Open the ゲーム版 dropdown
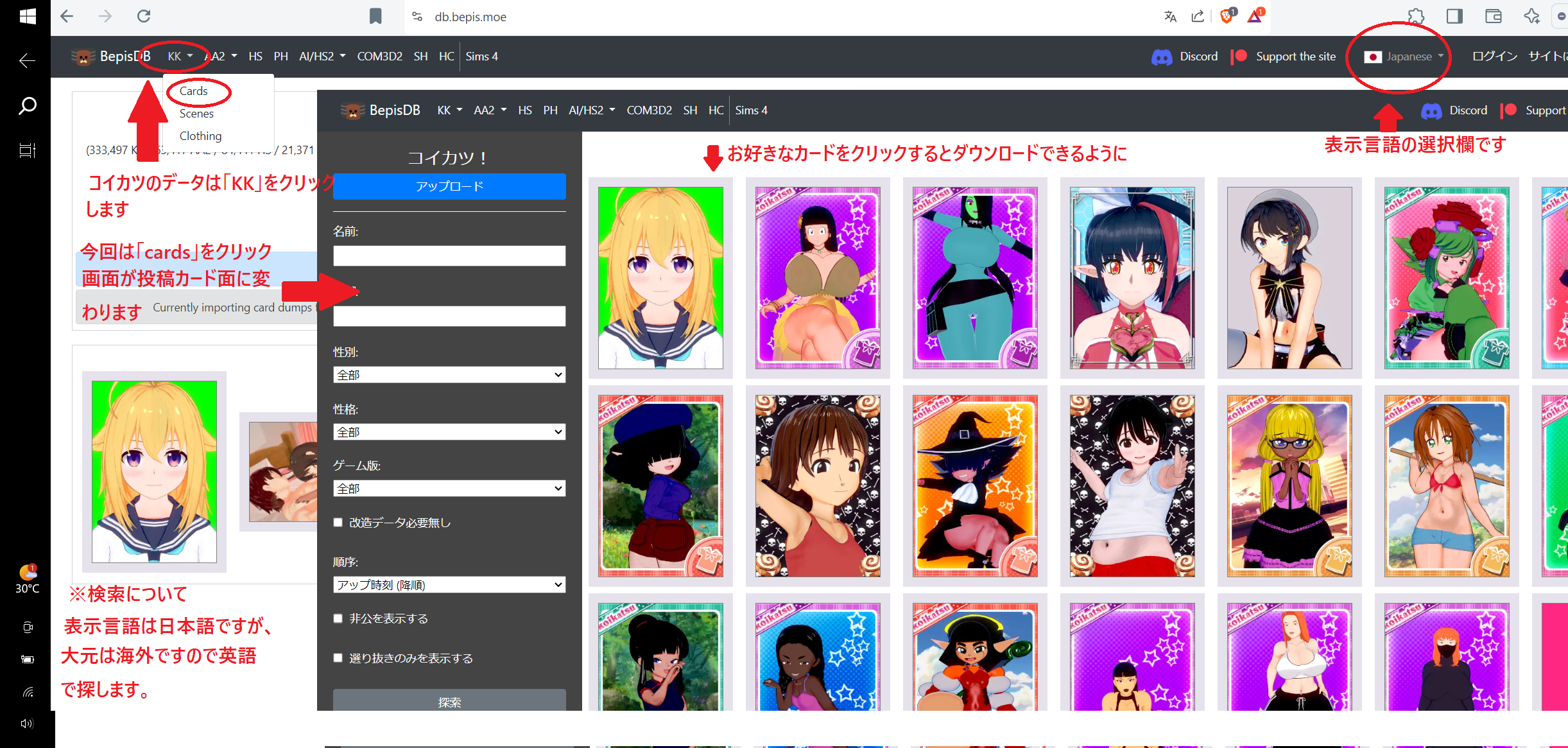The width and height of the screenshot is (1568, 748). 449,489
